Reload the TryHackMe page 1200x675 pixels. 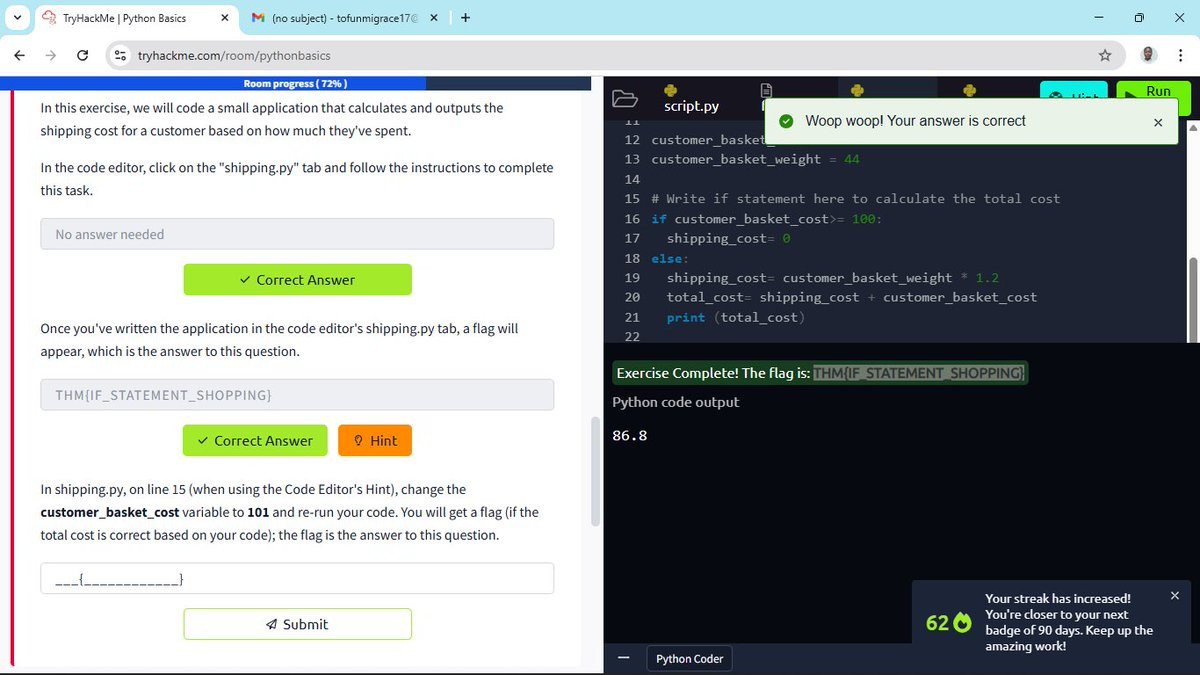(83, 55)
